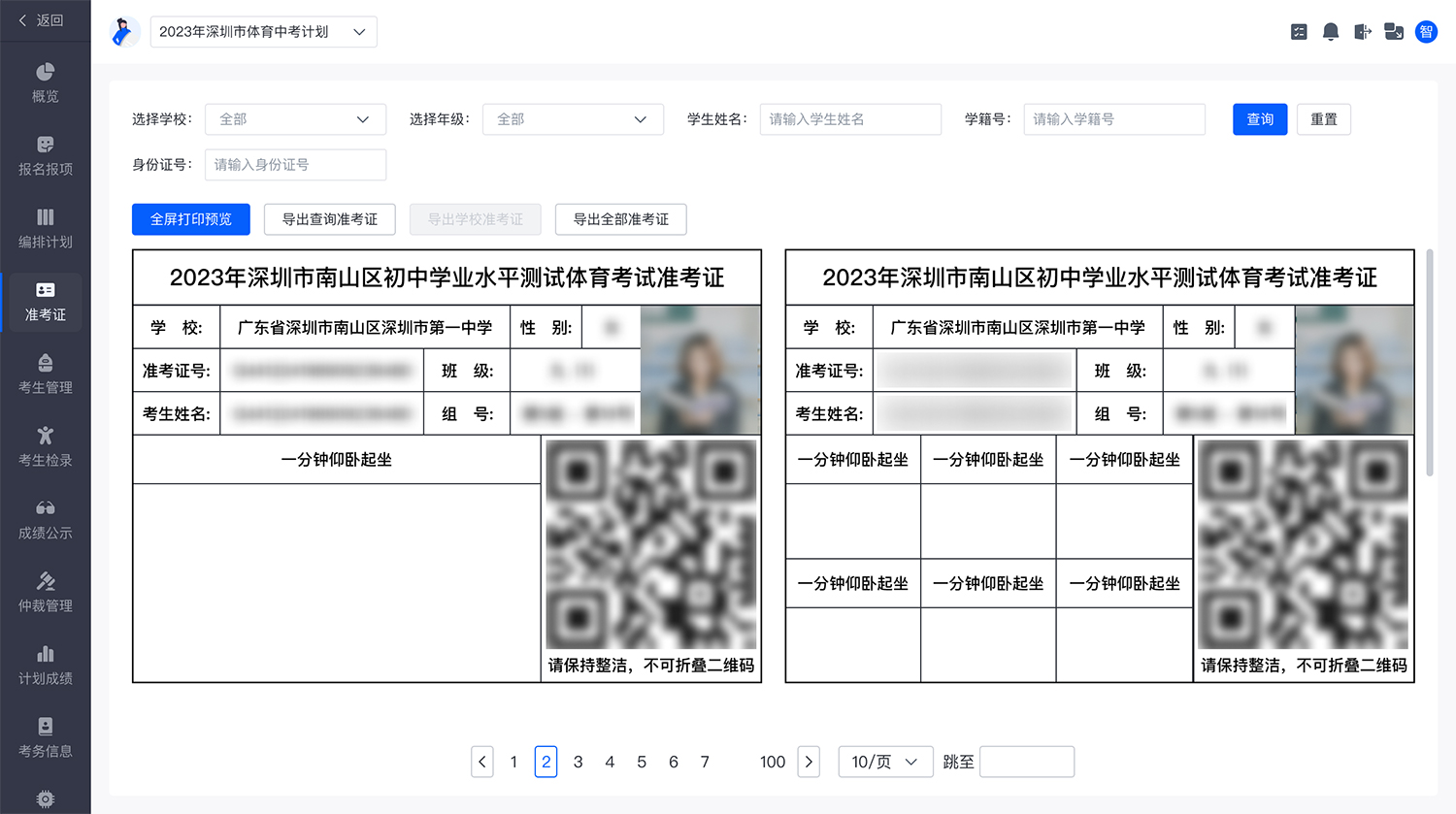Open the 2023年深圳市体育中考计划 plan dropdown

(x=263, y=32)
